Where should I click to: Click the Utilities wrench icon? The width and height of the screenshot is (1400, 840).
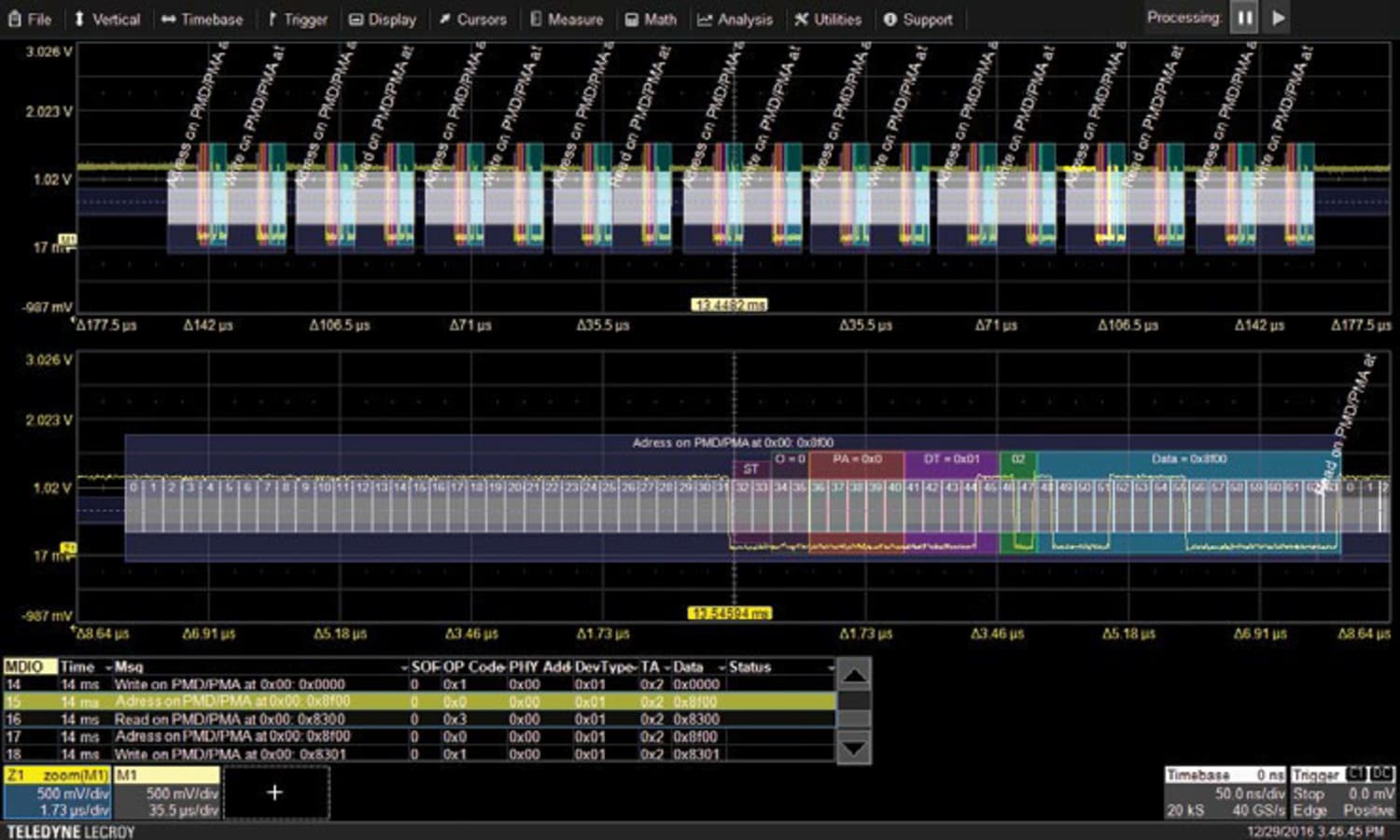(x=800, y=18)
